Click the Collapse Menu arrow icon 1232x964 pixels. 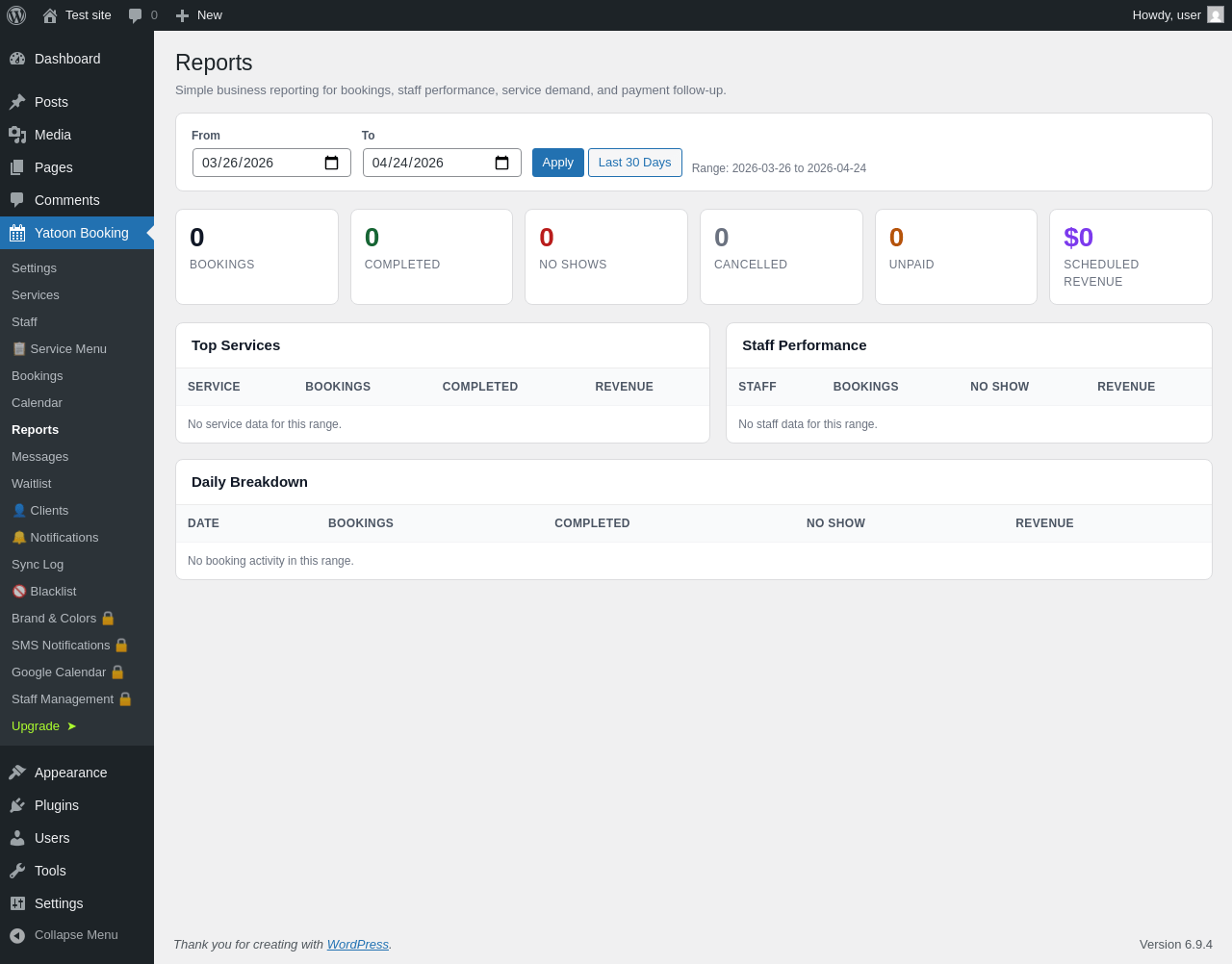[x=17, y=935]
